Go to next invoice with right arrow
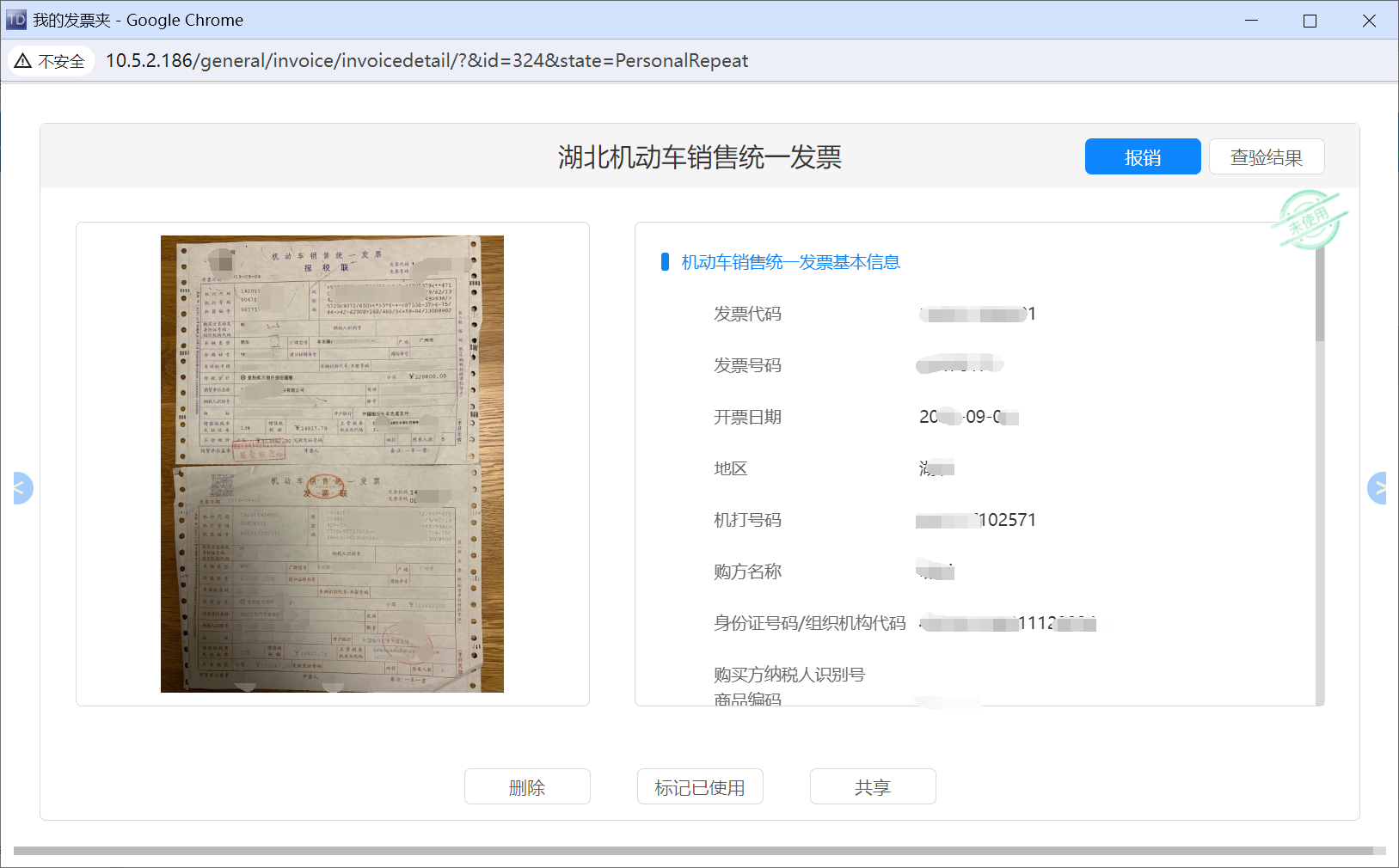This screenshot has height=868, width=1399. 1377,488
